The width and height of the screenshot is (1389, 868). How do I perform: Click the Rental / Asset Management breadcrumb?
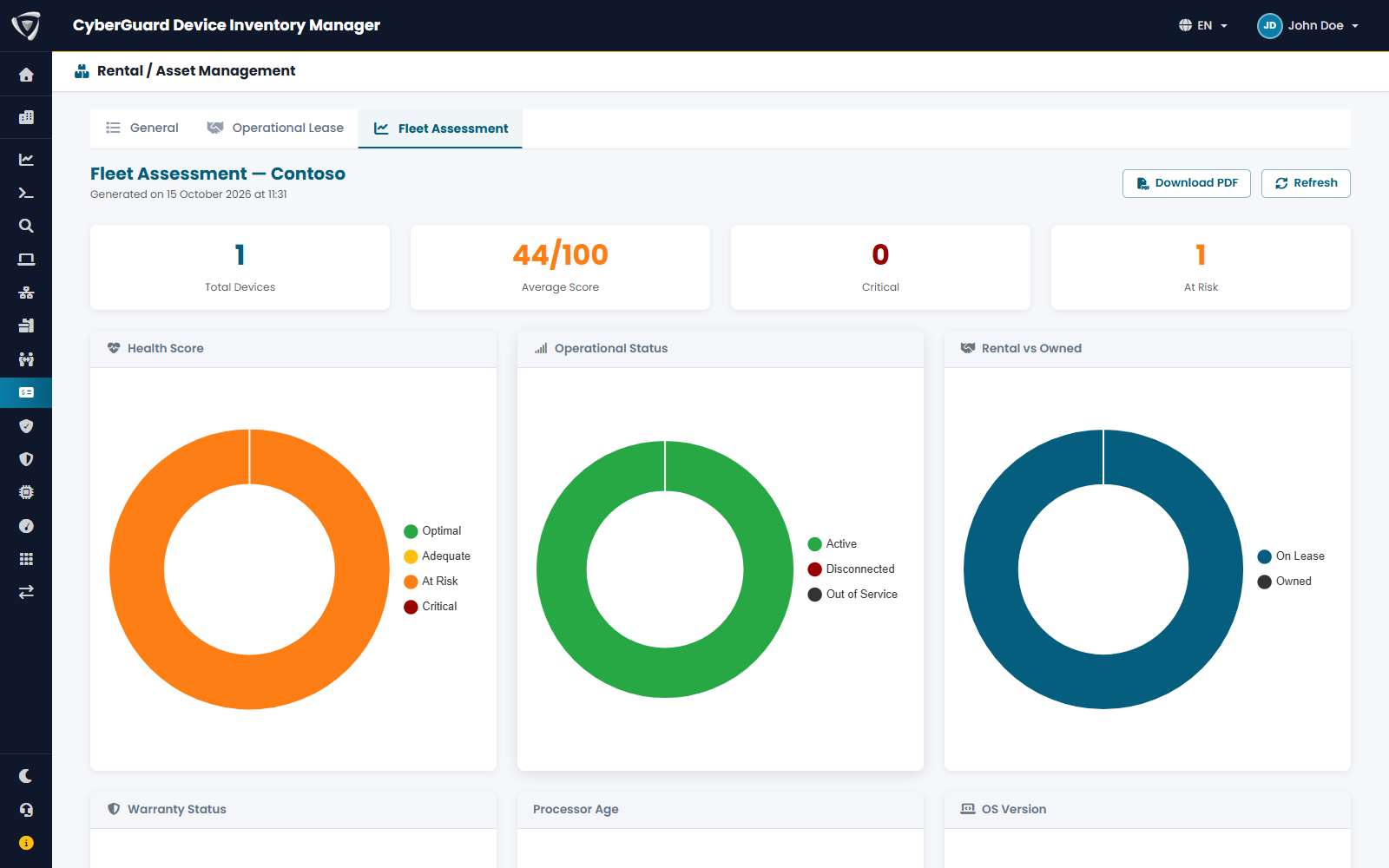196,71
